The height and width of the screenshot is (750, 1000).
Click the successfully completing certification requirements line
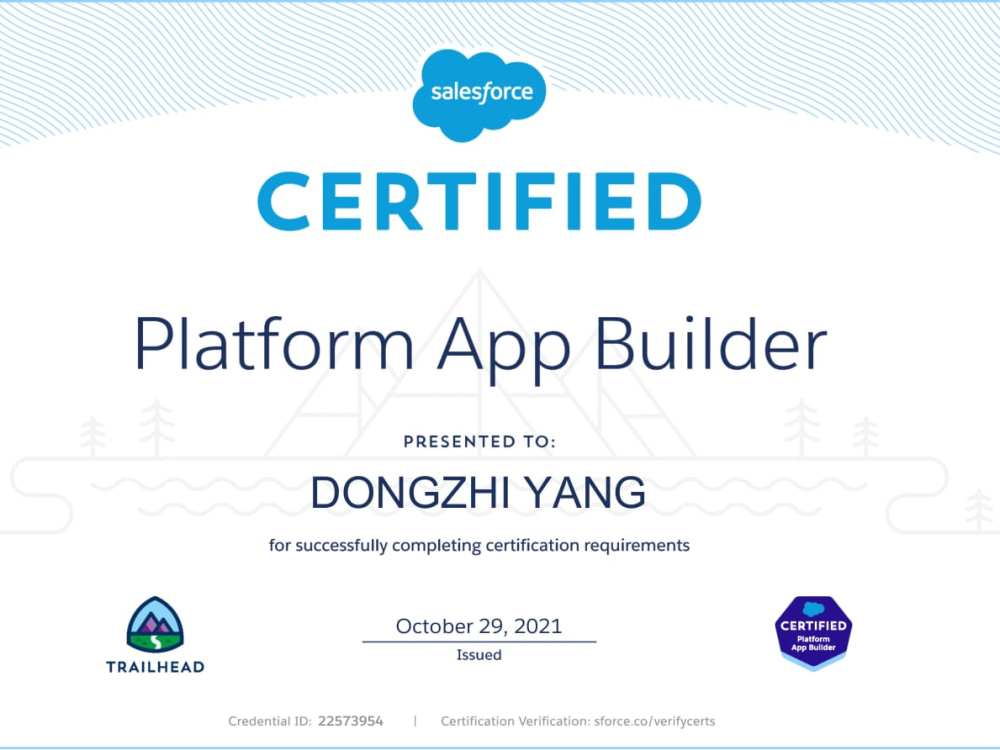(x=479, y=546)
